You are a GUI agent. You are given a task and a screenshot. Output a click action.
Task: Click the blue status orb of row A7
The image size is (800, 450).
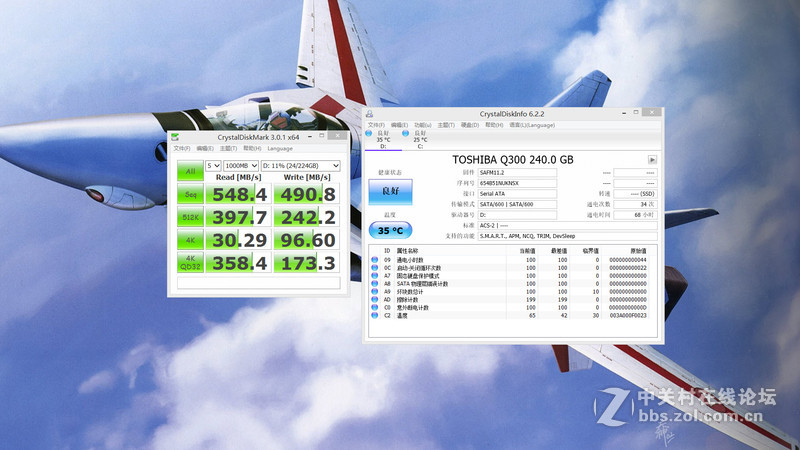(x=374, y=276)
